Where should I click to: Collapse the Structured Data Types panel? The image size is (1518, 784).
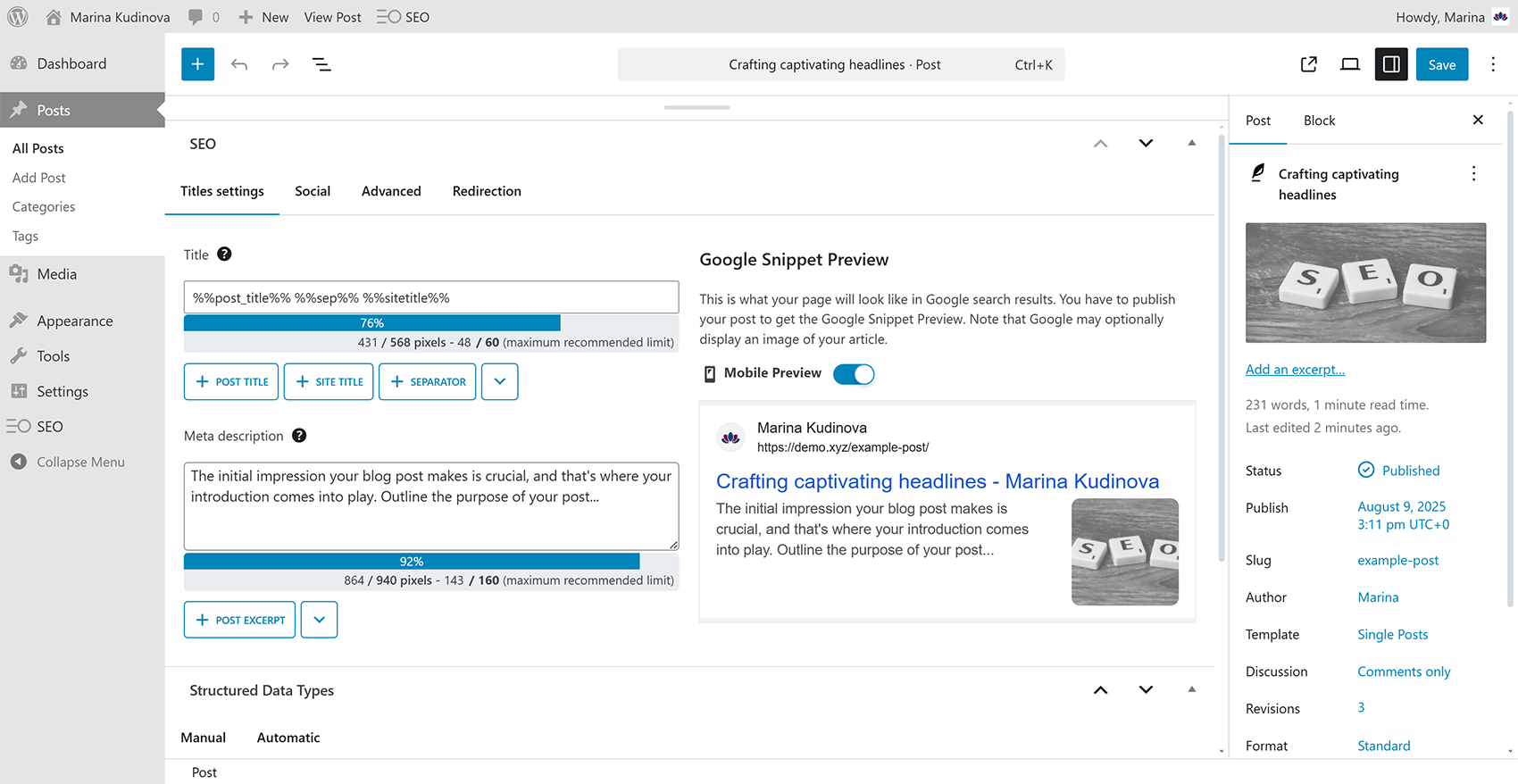pyautogui.click(x=1191, y=690)
